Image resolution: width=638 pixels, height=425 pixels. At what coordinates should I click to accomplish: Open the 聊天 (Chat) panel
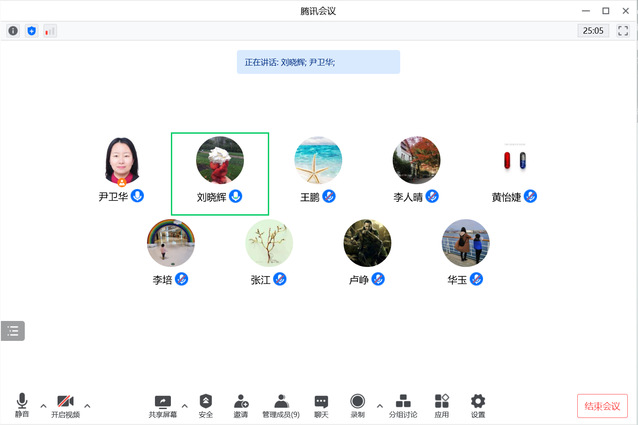(x=321, y=402)
